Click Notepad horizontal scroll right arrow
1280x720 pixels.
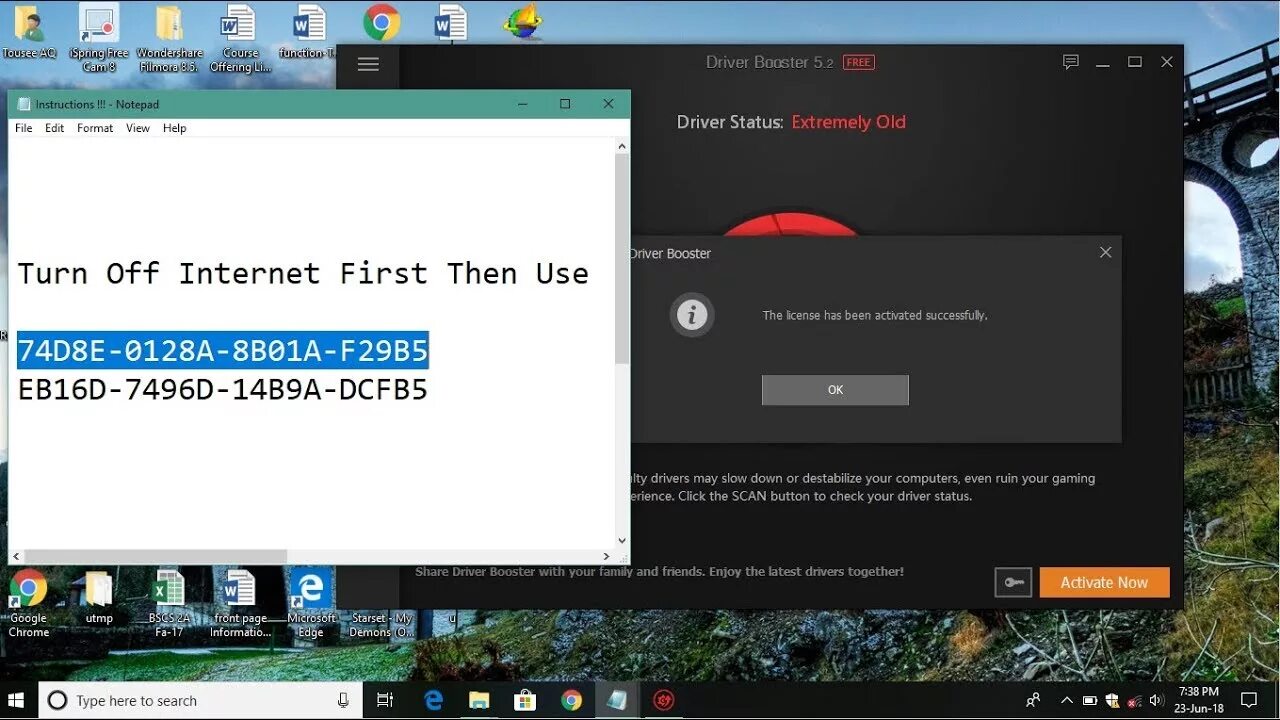[606, 556]
